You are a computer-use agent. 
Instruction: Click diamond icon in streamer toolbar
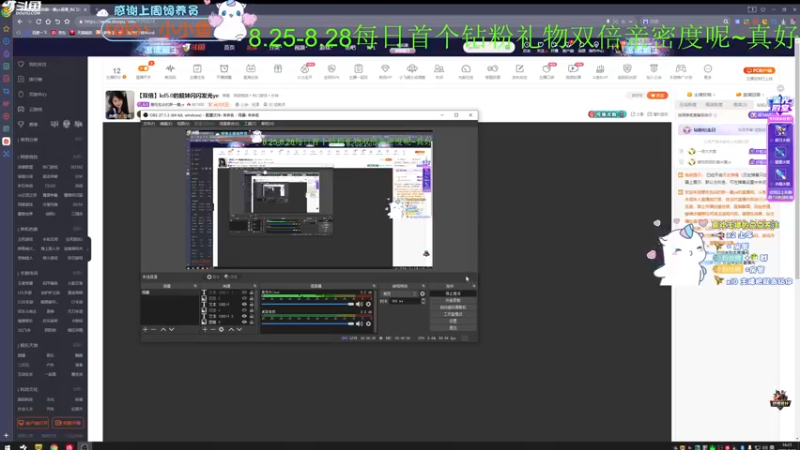[x=385, y=68]
